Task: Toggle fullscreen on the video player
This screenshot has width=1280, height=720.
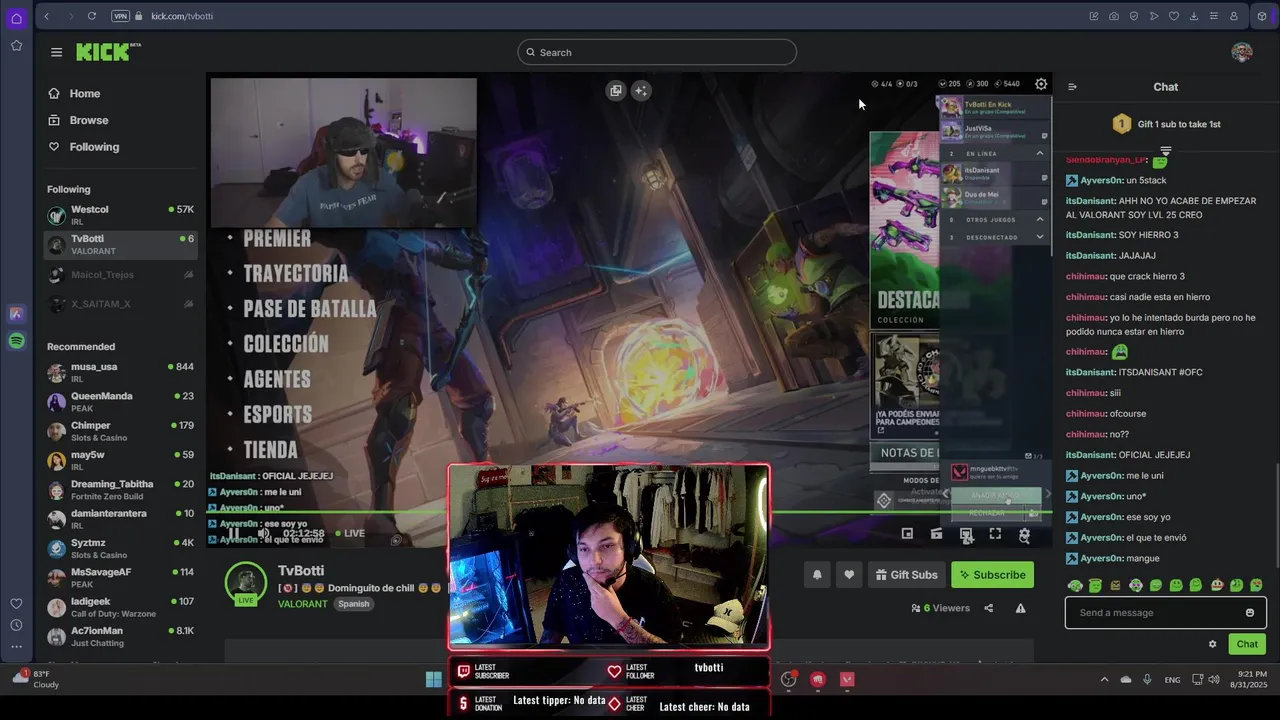Action: [995, 534]
